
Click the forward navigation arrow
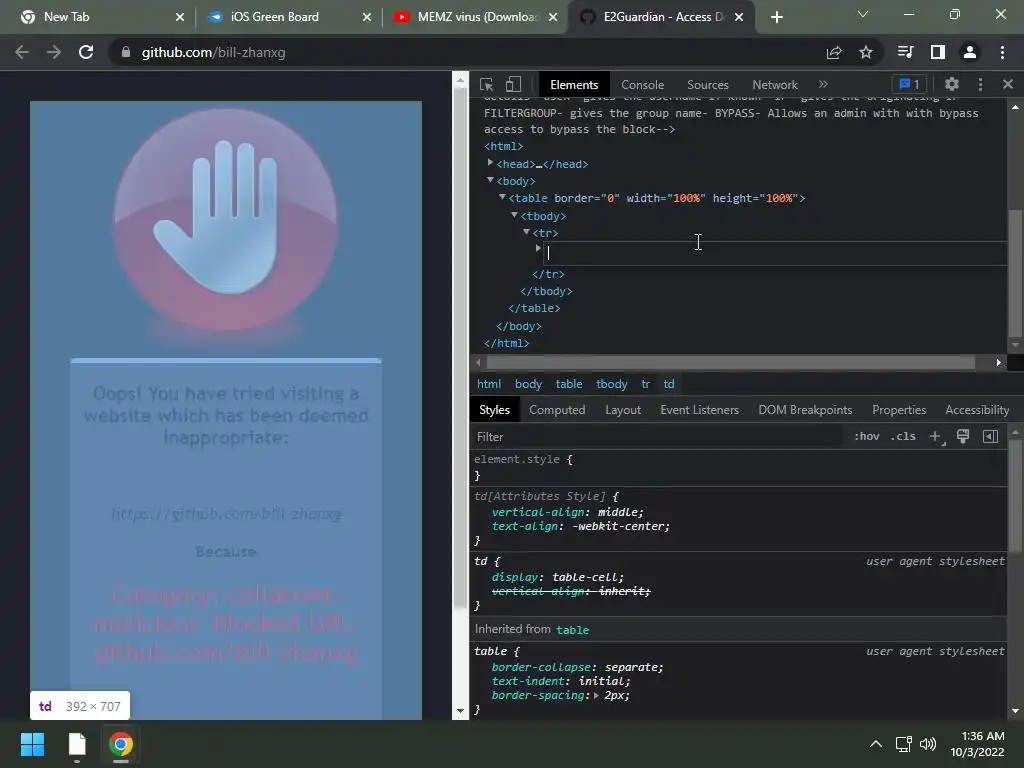(x=54, y=52)
